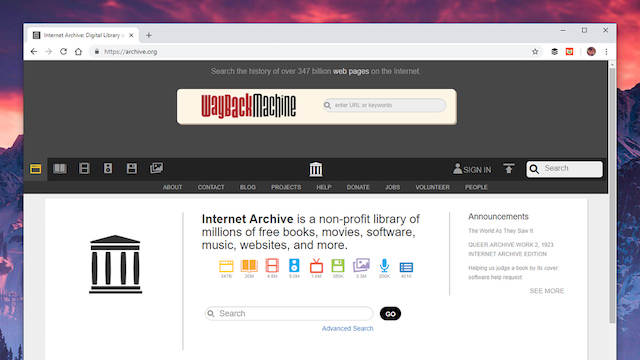The image size is (640, 360).
Task: Click the 'web pages' link in the header text
Action: click(x=351, y=71)
